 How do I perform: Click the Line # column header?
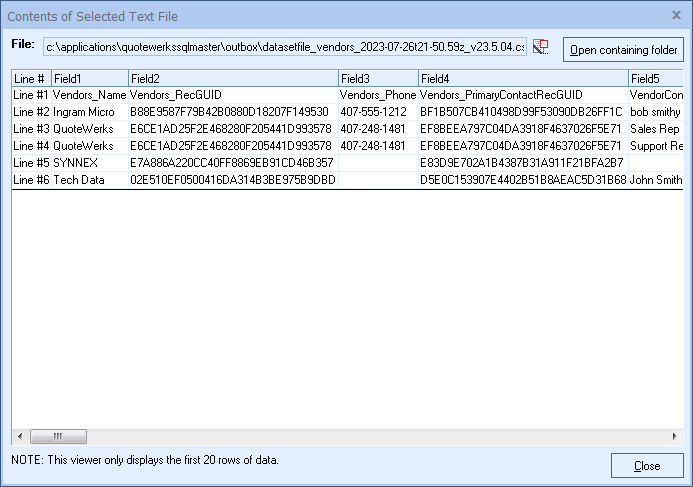(x=30, y=78)
